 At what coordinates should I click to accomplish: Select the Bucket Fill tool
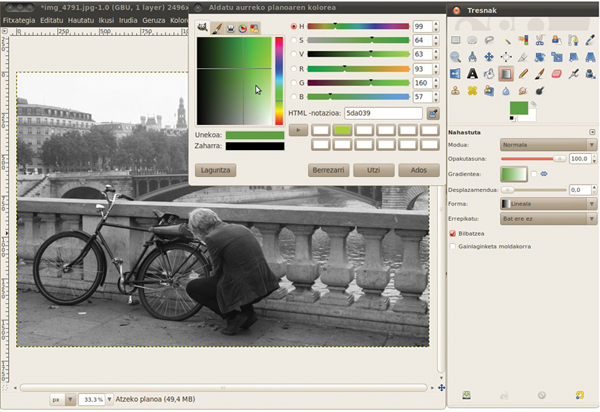489,74
